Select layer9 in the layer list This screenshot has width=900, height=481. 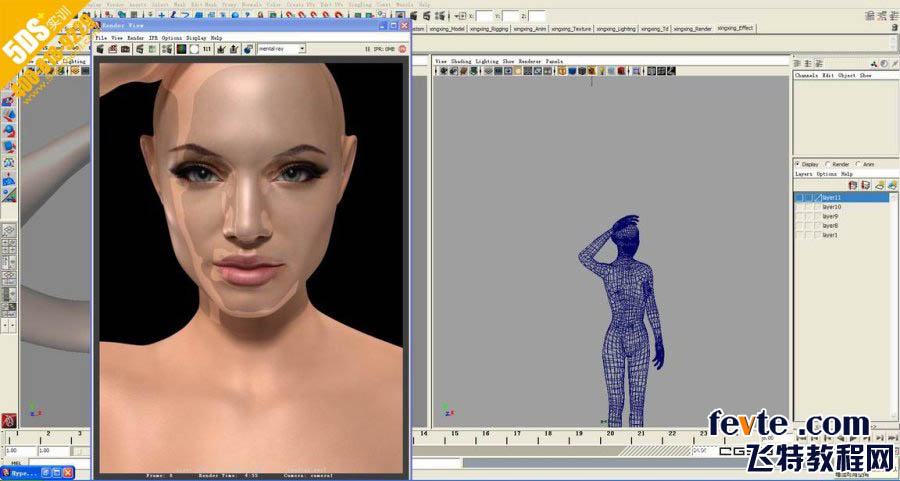pyautogui.click(x=830, y=216)
